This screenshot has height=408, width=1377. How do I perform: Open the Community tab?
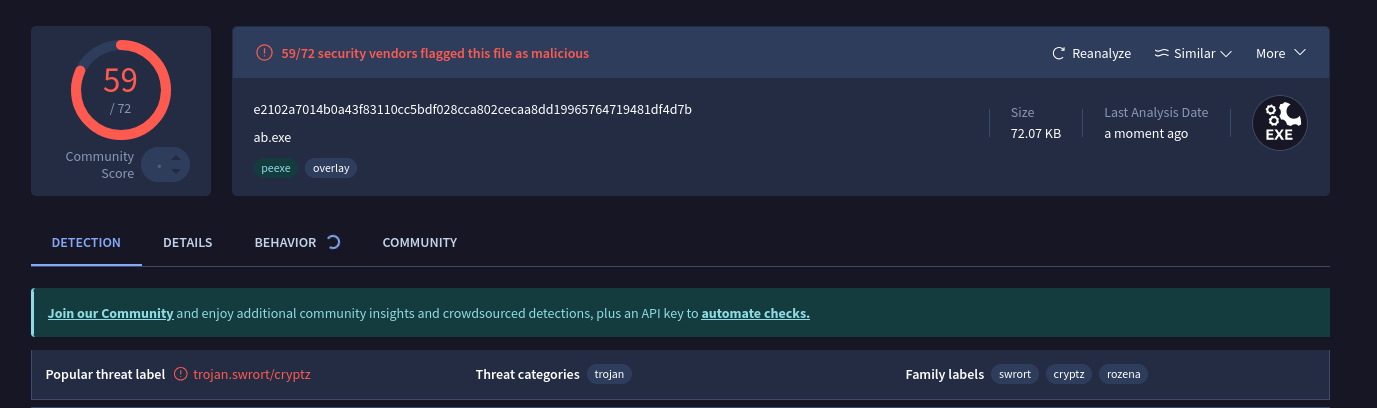click(420, 242)
